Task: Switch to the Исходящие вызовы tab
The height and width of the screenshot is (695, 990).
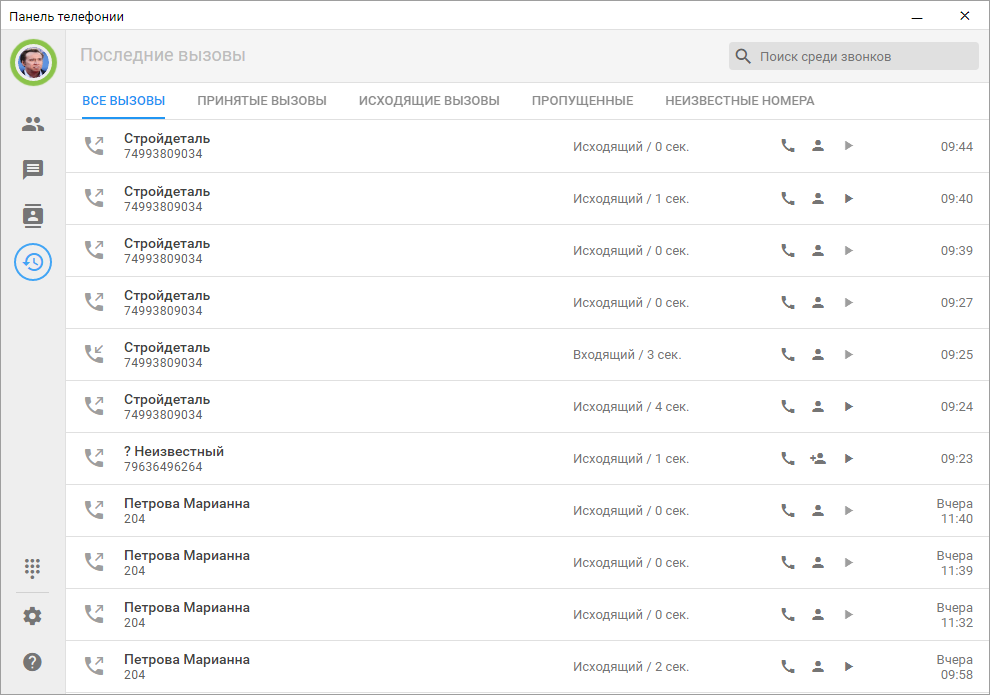Action: click(x=429, y=101)
